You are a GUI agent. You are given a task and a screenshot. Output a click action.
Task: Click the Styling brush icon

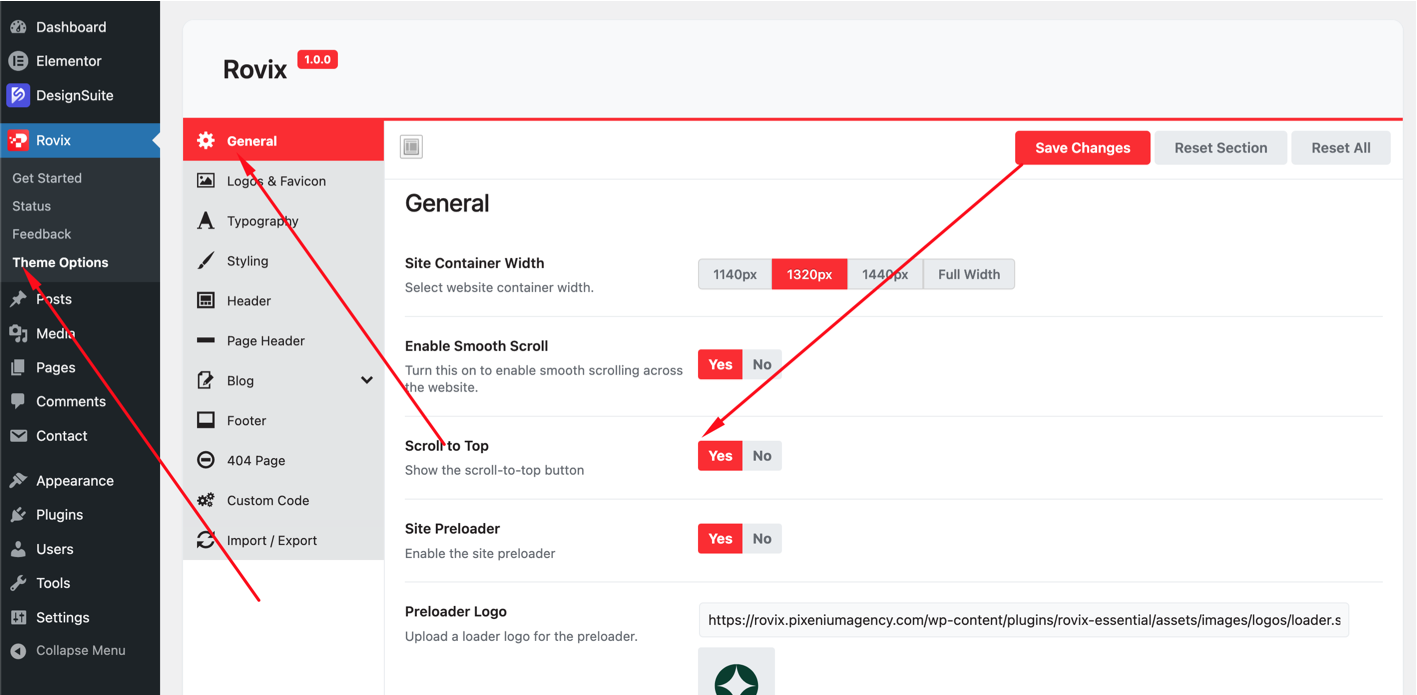[x=206, y=261]
